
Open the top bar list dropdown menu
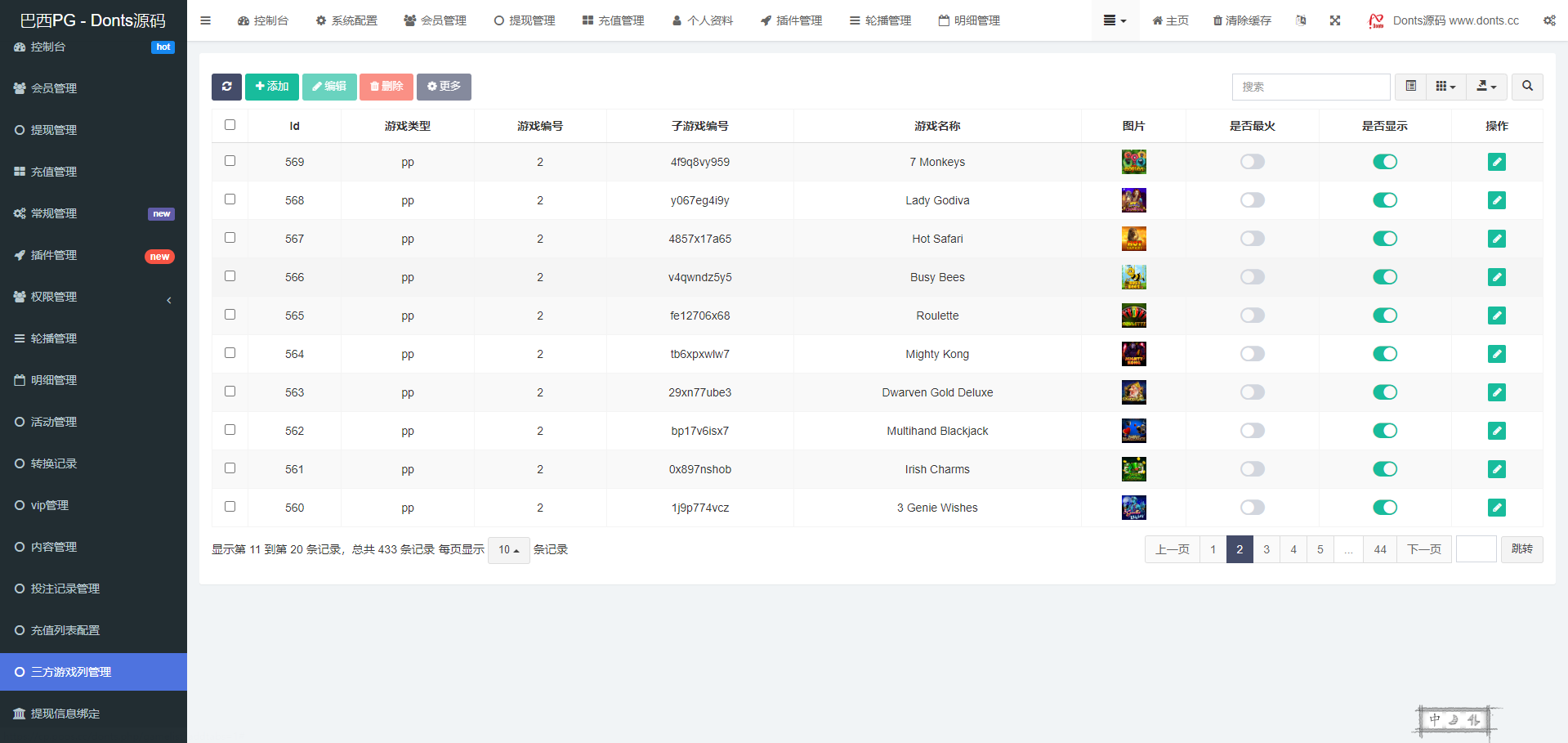[1115, 20]
